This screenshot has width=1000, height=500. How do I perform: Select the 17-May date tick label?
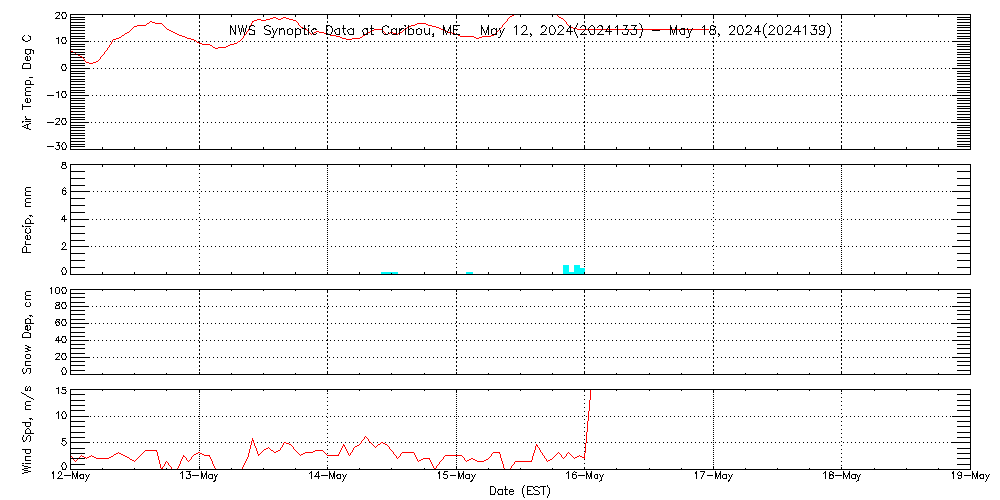[x=713, y=477]
